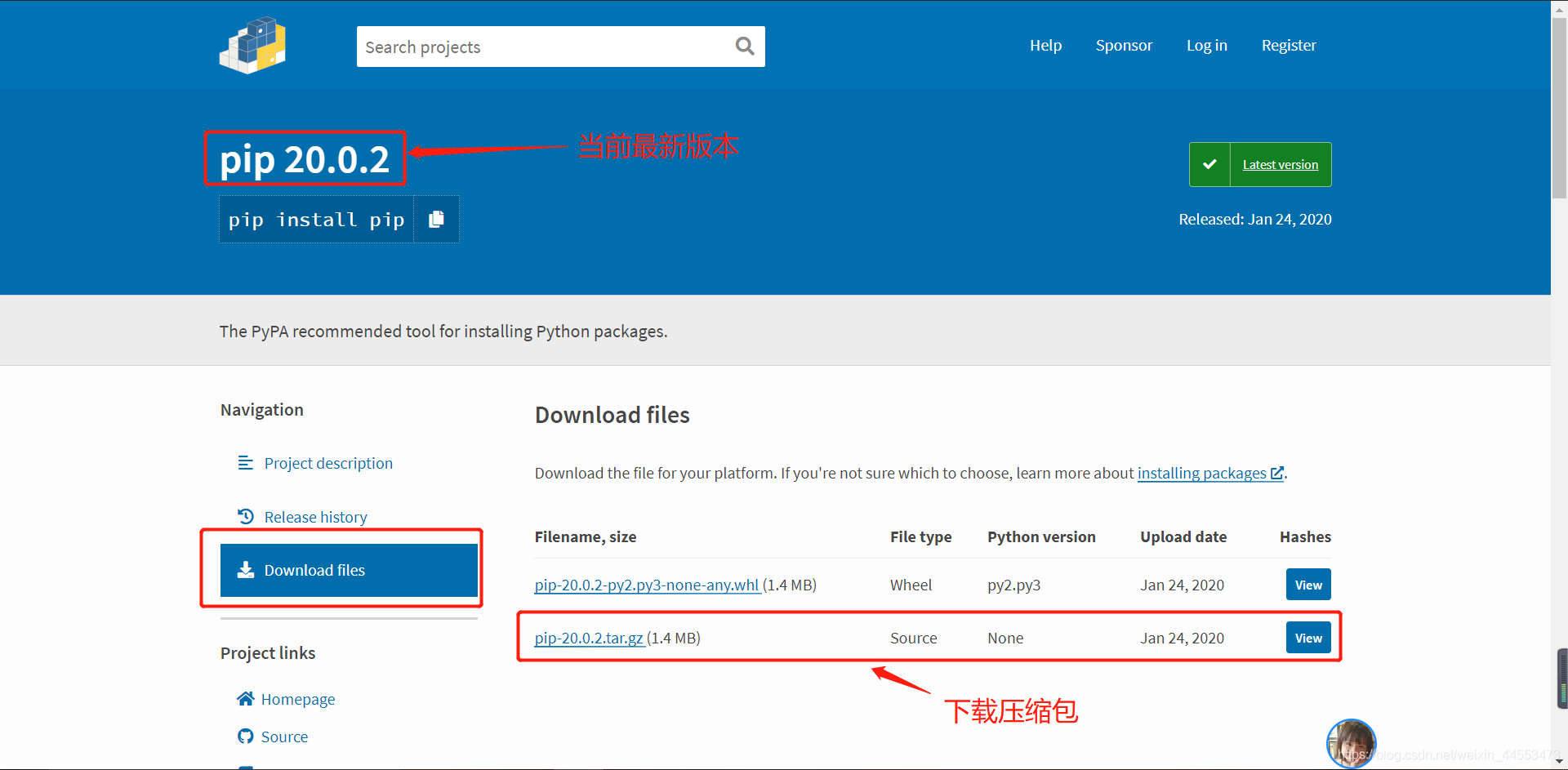Click the Source file type cell

[x=913, y=638]
